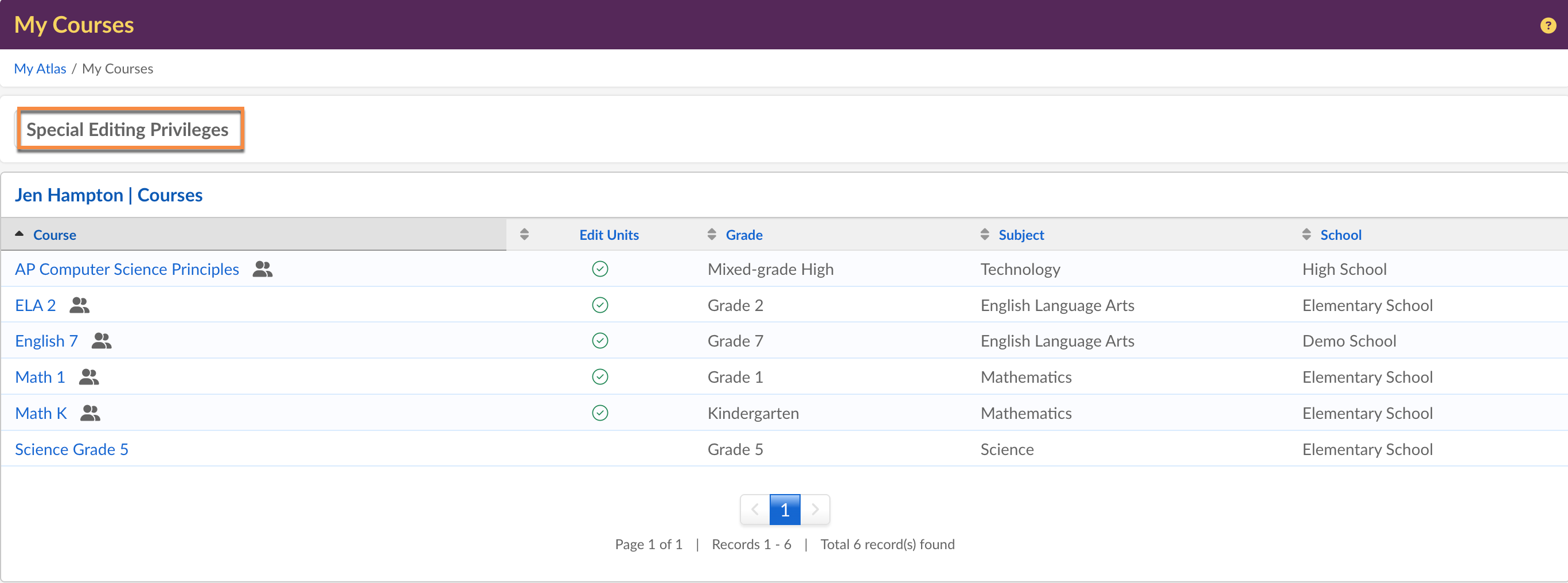This screenshot has width=1568, height=583.
Task: Click Edit Units checkmark in Math K row
Action: pyautogui.click(x=599, y=413)
